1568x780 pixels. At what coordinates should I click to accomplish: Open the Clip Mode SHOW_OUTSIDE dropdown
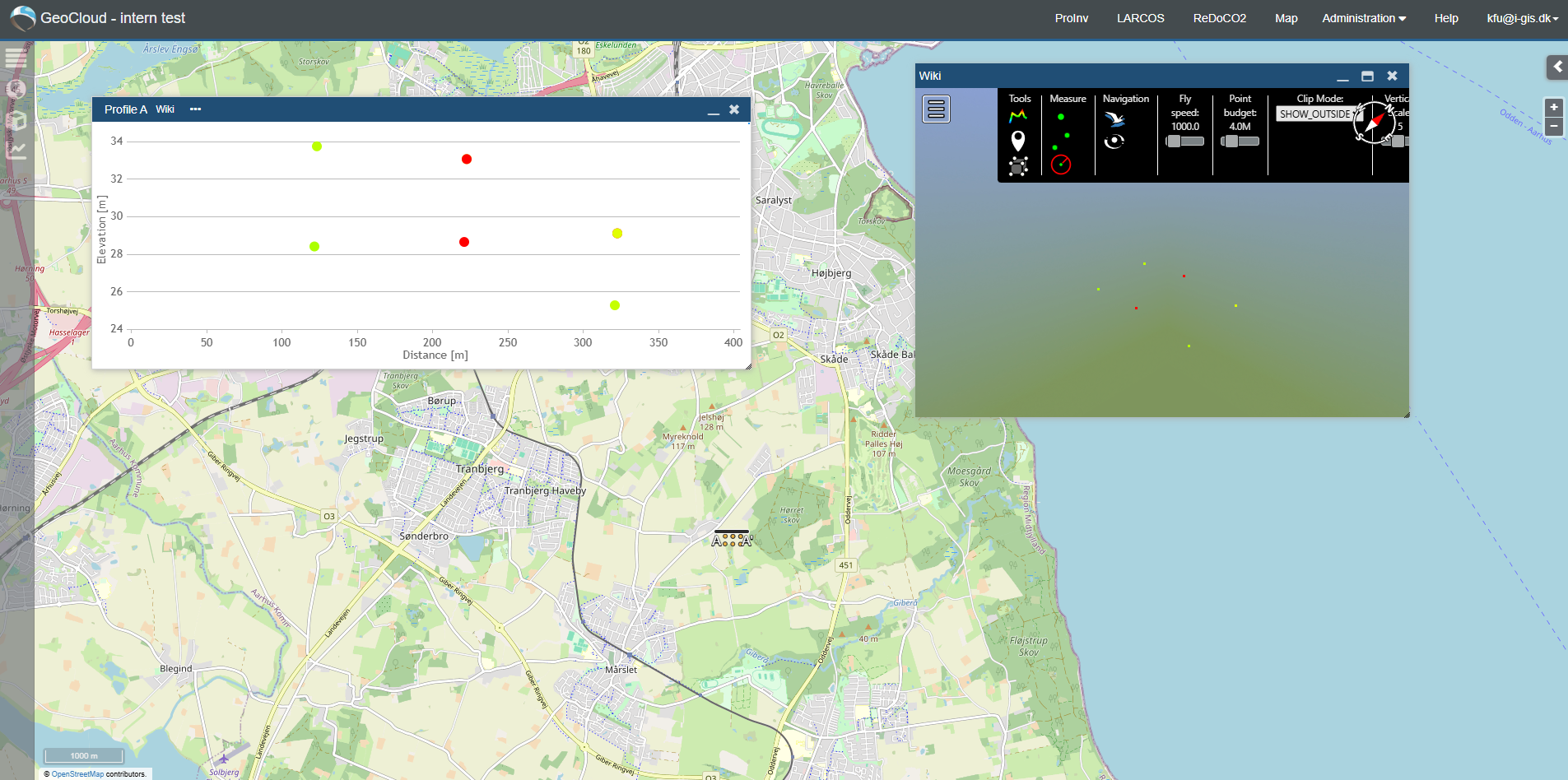click(x=1319, y=114)
